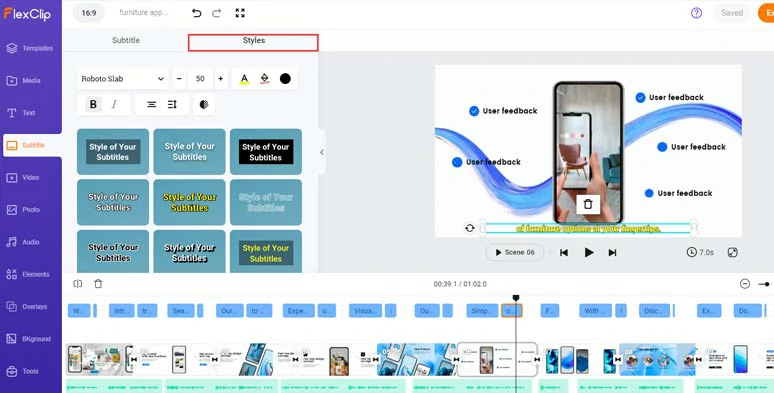Decrease font size with minus button
The height and width of the screenshot is (393, 774).
pyautogui.click(x=179, y=79)
